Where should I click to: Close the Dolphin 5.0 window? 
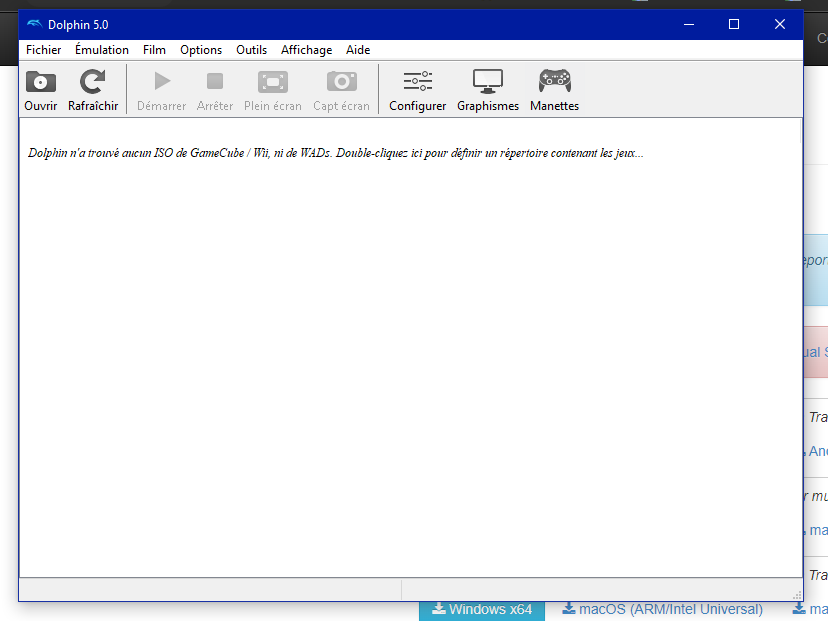point(779,24)
